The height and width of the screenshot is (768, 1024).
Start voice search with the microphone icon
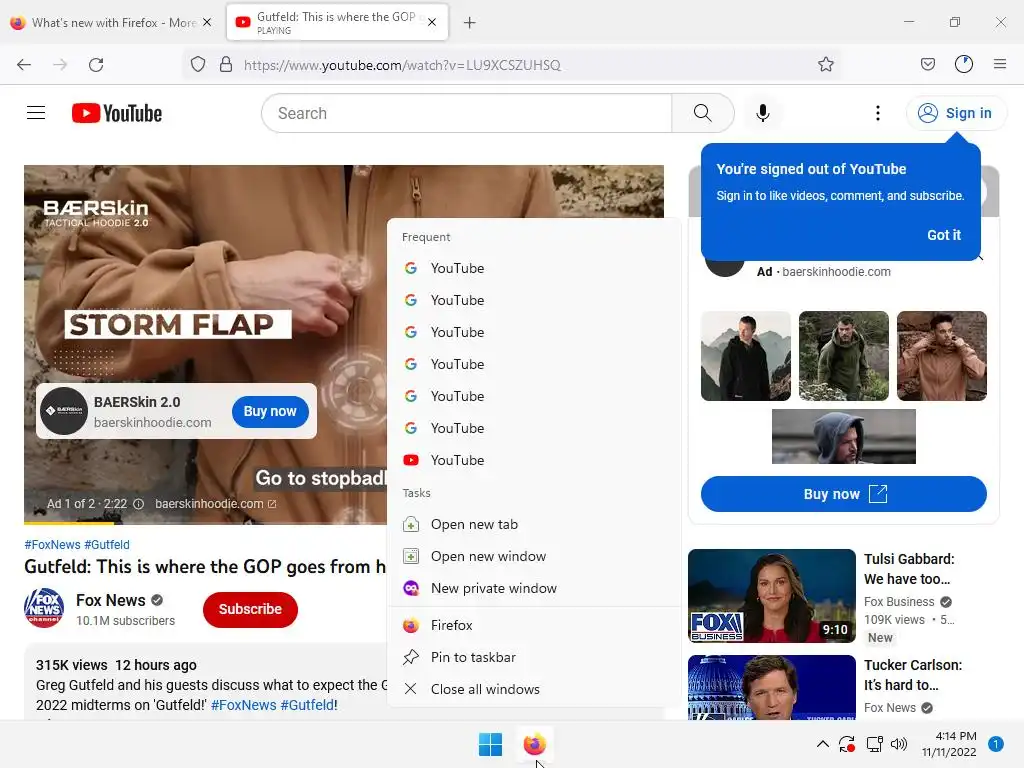[x=762, y=113]
